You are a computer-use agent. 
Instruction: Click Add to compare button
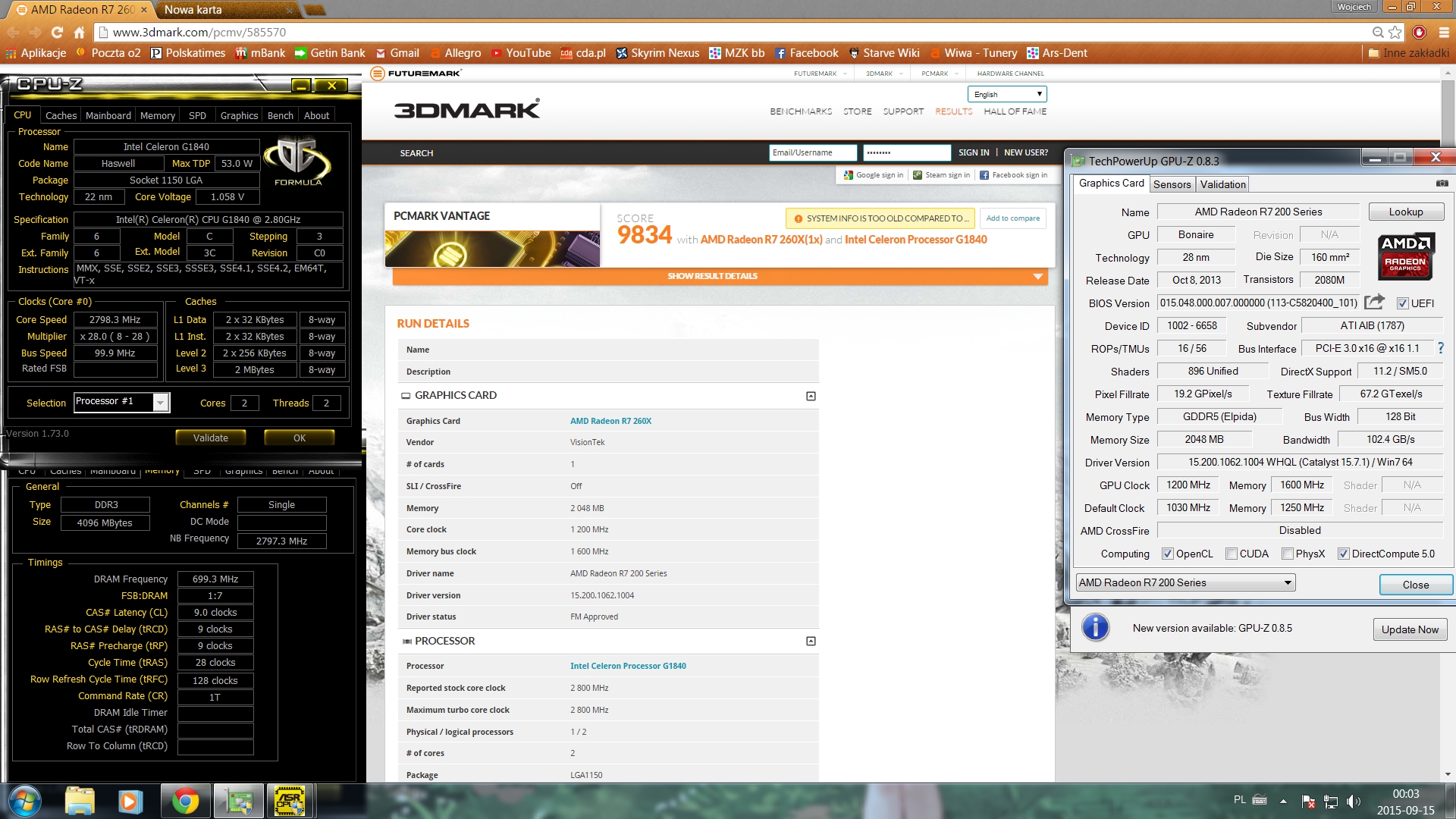(1013, 218)
